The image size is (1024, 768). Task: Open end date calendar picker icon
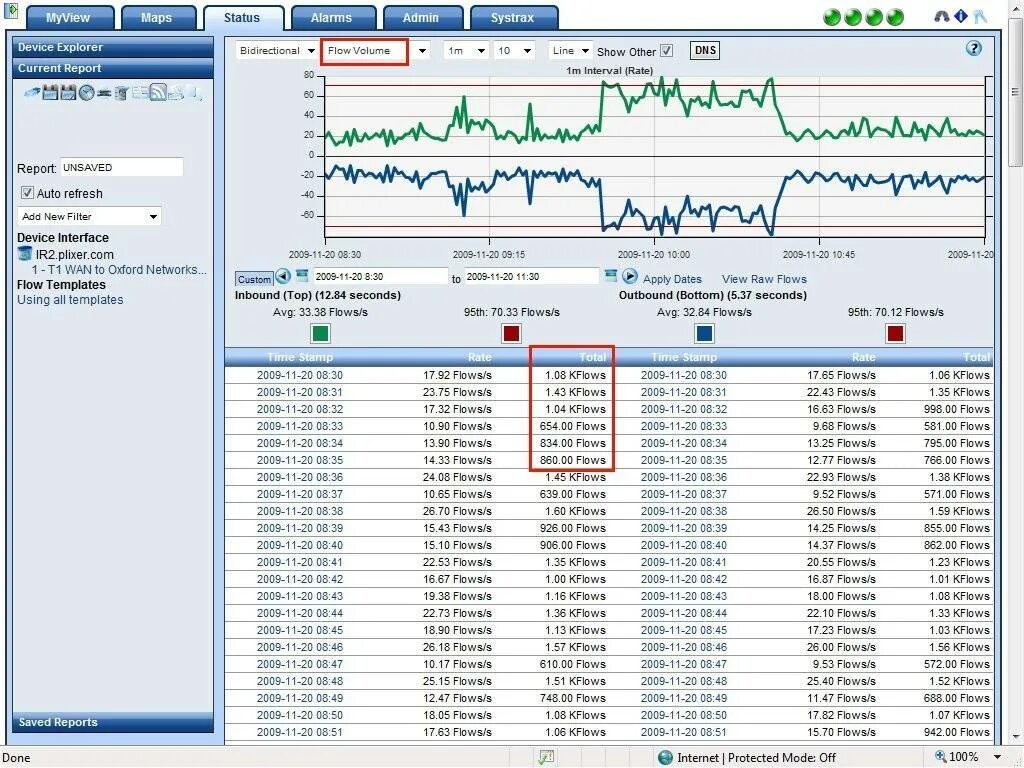click(x=611, y=275)
